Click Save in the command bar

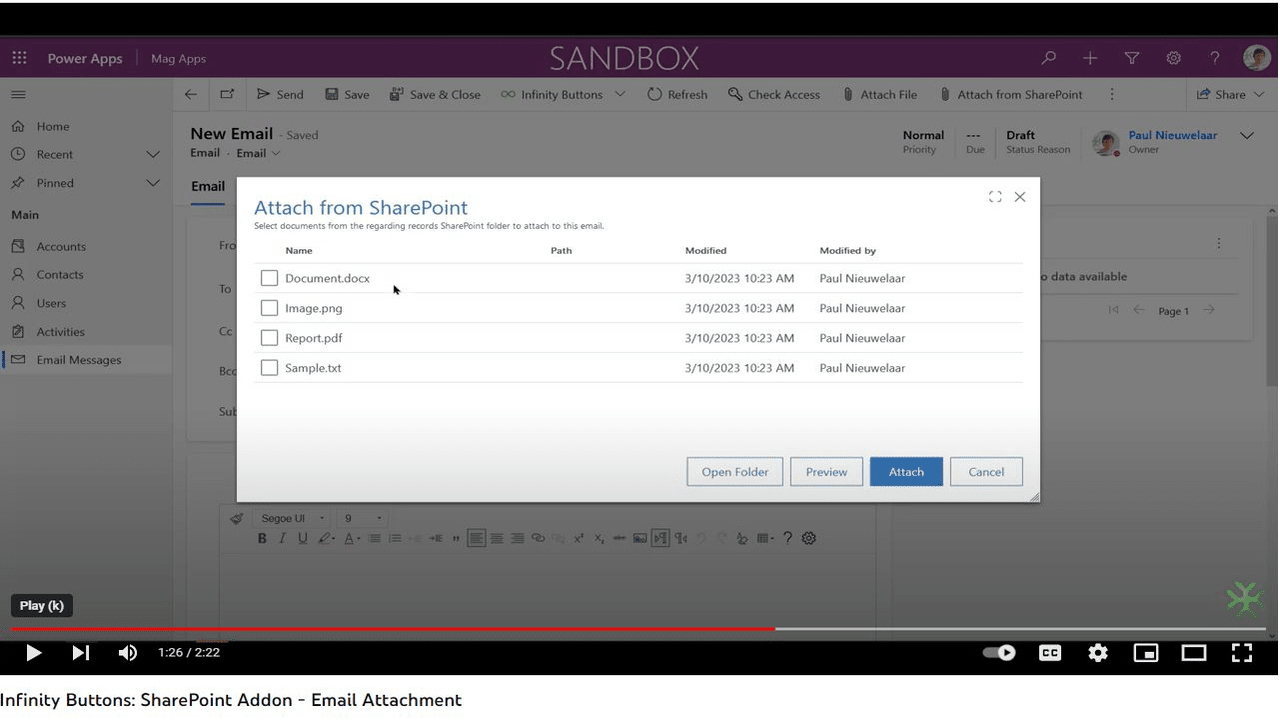pos(347,94)
